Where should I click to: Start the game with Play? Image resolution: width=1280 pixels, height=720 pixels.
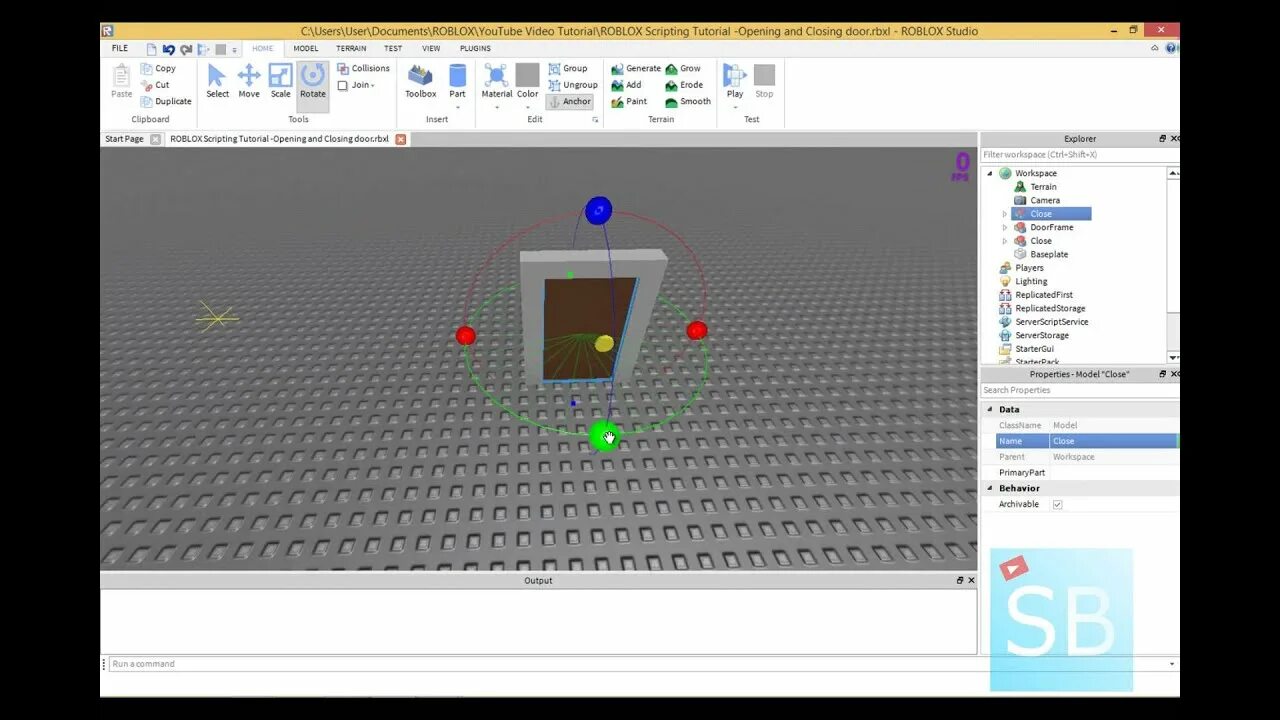pyautogui.click(x=735, y=82)
